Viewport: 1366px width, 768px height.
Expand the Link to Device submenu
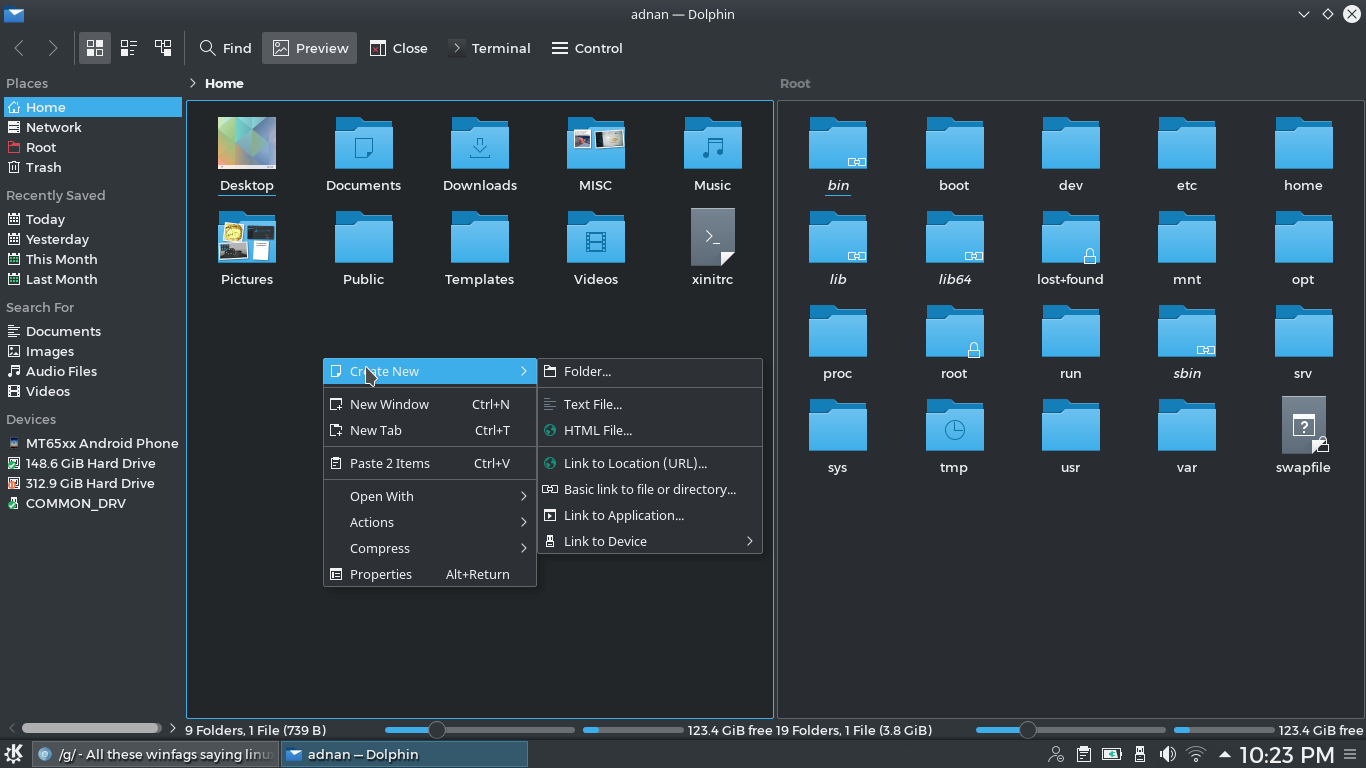(x=650, y=541)
